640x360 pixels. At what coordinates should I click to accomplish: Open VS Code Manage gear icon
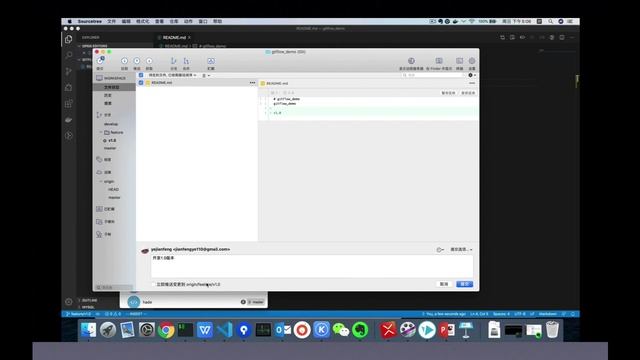point(69,302)
